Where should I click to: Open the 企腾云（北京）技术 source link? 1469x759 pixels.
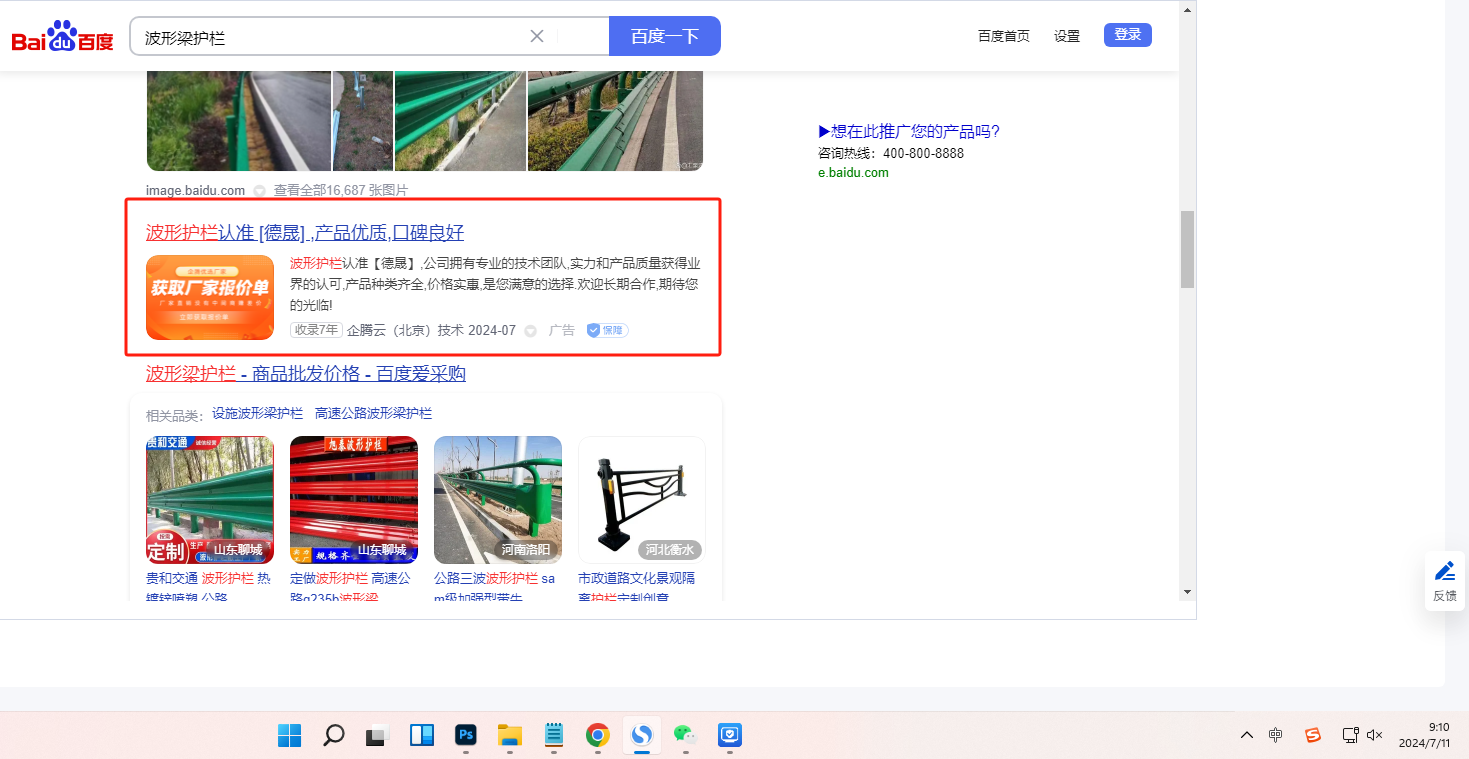click(405, 330)
